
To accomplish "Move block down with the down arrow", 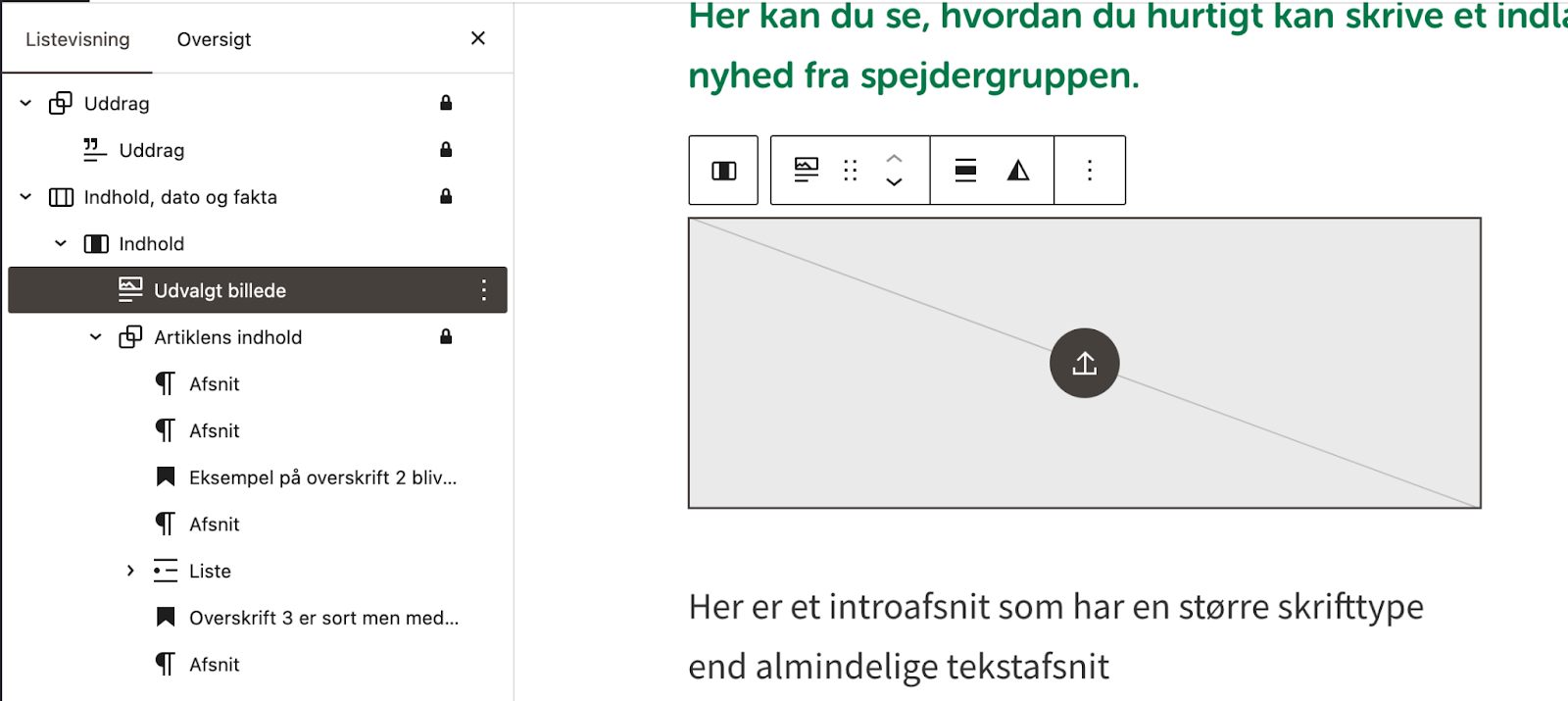I will (894, 182).
